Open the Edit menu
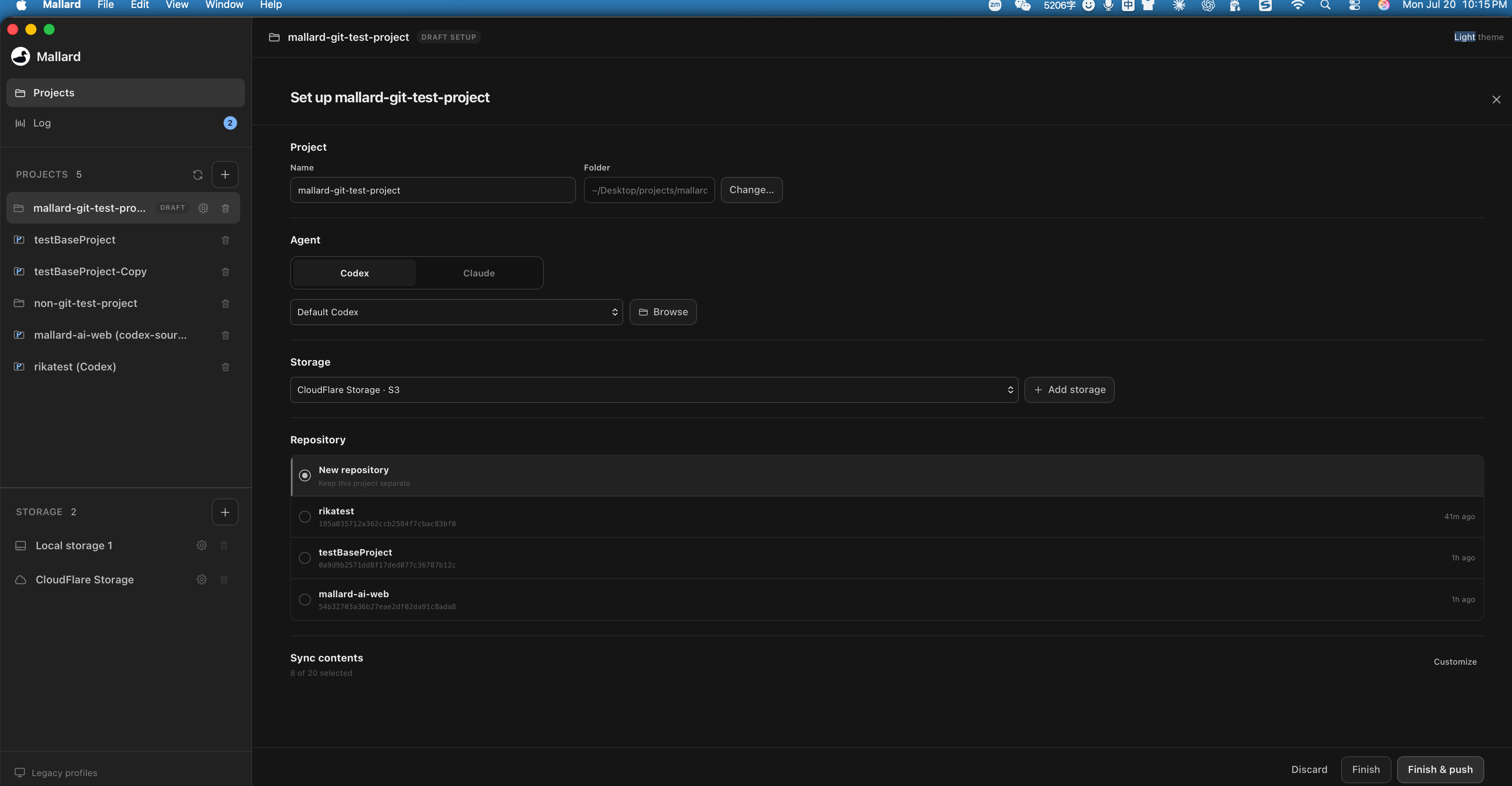 (x=140, y=5)
